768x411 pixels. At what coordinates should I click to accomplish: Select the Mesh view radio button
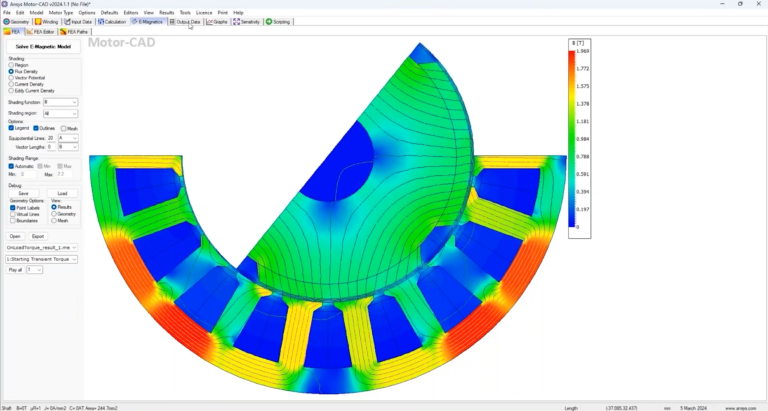click(x=54, y=221)
